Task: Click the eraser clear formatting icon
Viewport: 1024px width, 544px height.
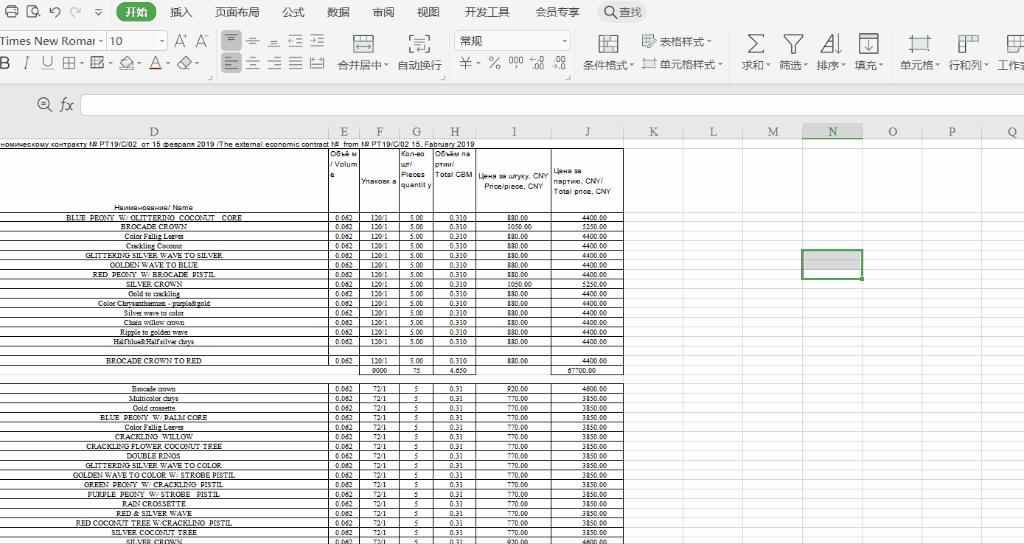Action: [x=184, y=63]
